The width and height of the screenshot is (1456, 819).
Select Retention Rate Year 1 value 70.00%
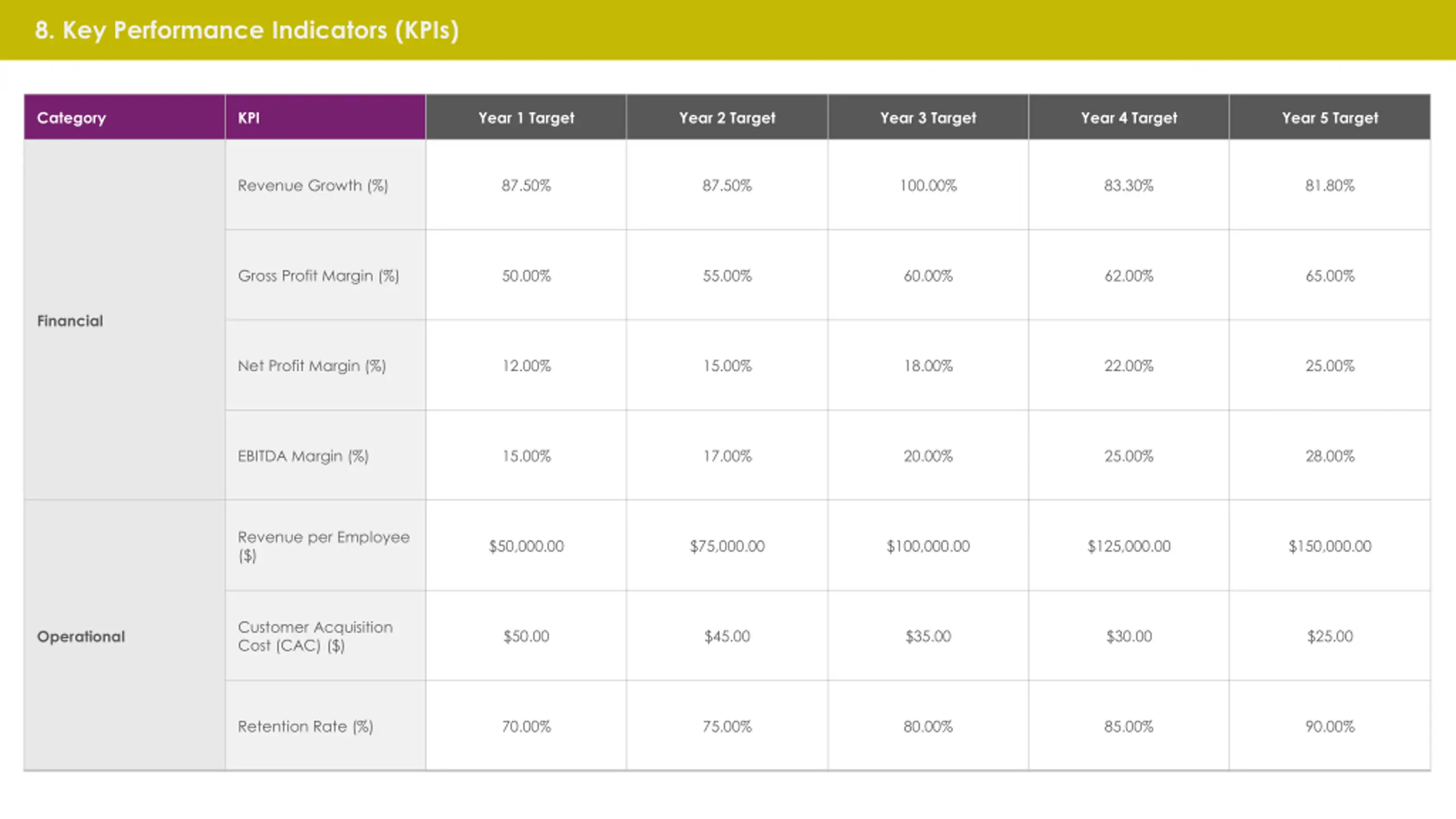pyautogui.click(x=526, y=726)
